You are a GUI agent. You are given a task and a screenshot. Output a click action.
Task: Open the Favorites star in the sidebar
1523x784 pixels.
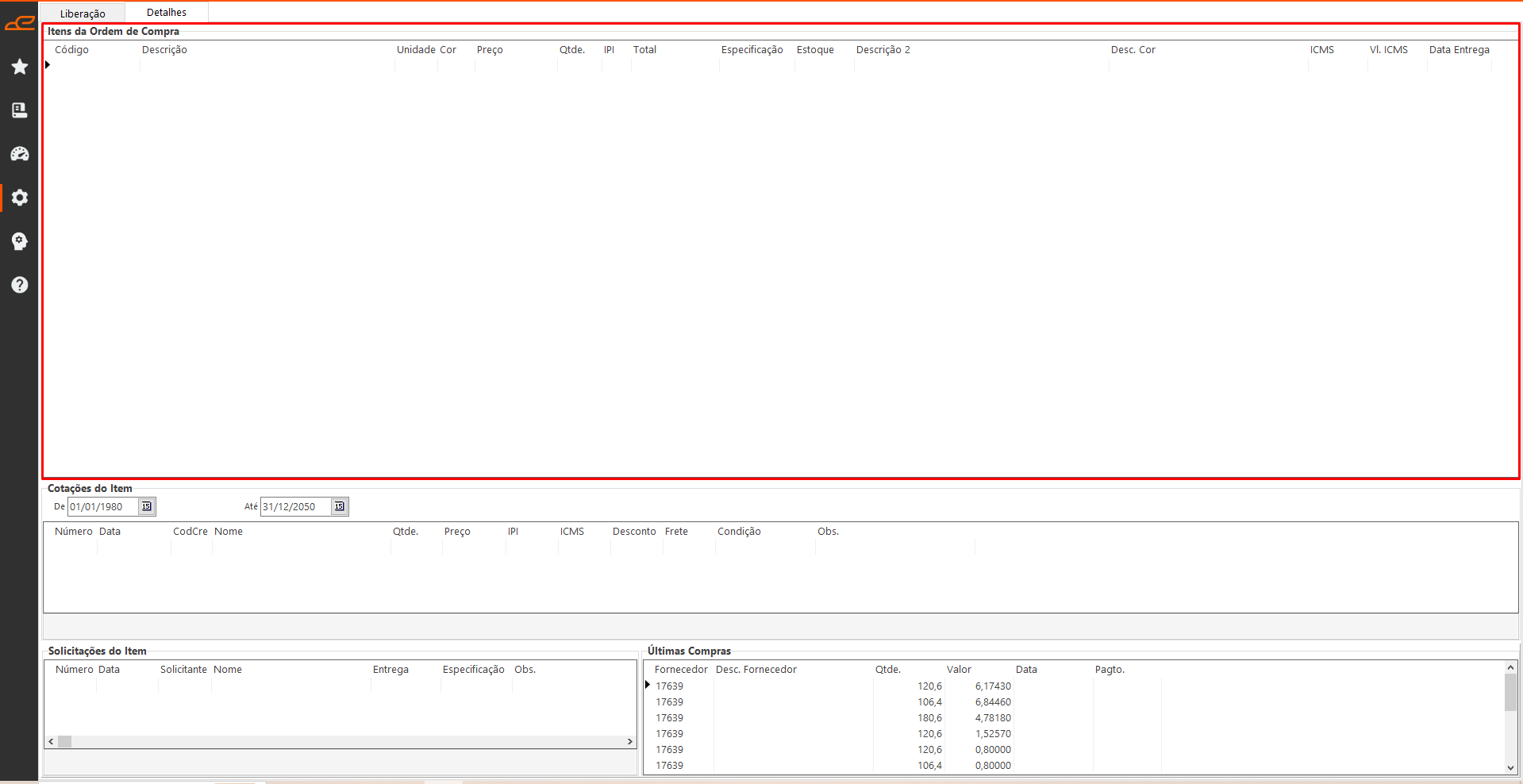click(x=19, y=67)
